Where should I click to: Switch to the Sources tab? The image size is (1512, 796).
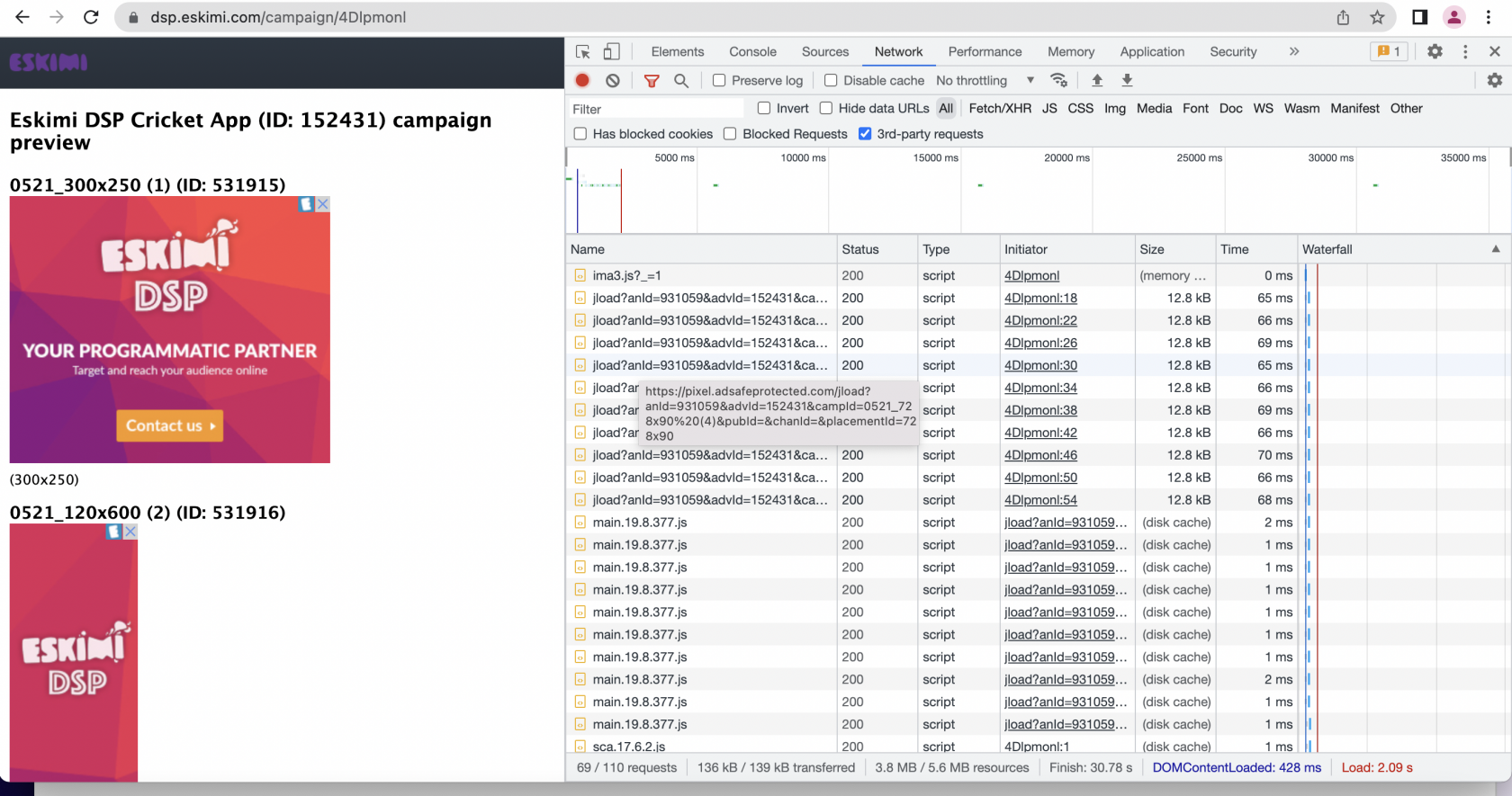pyautogui.click(x=825, y=51)
